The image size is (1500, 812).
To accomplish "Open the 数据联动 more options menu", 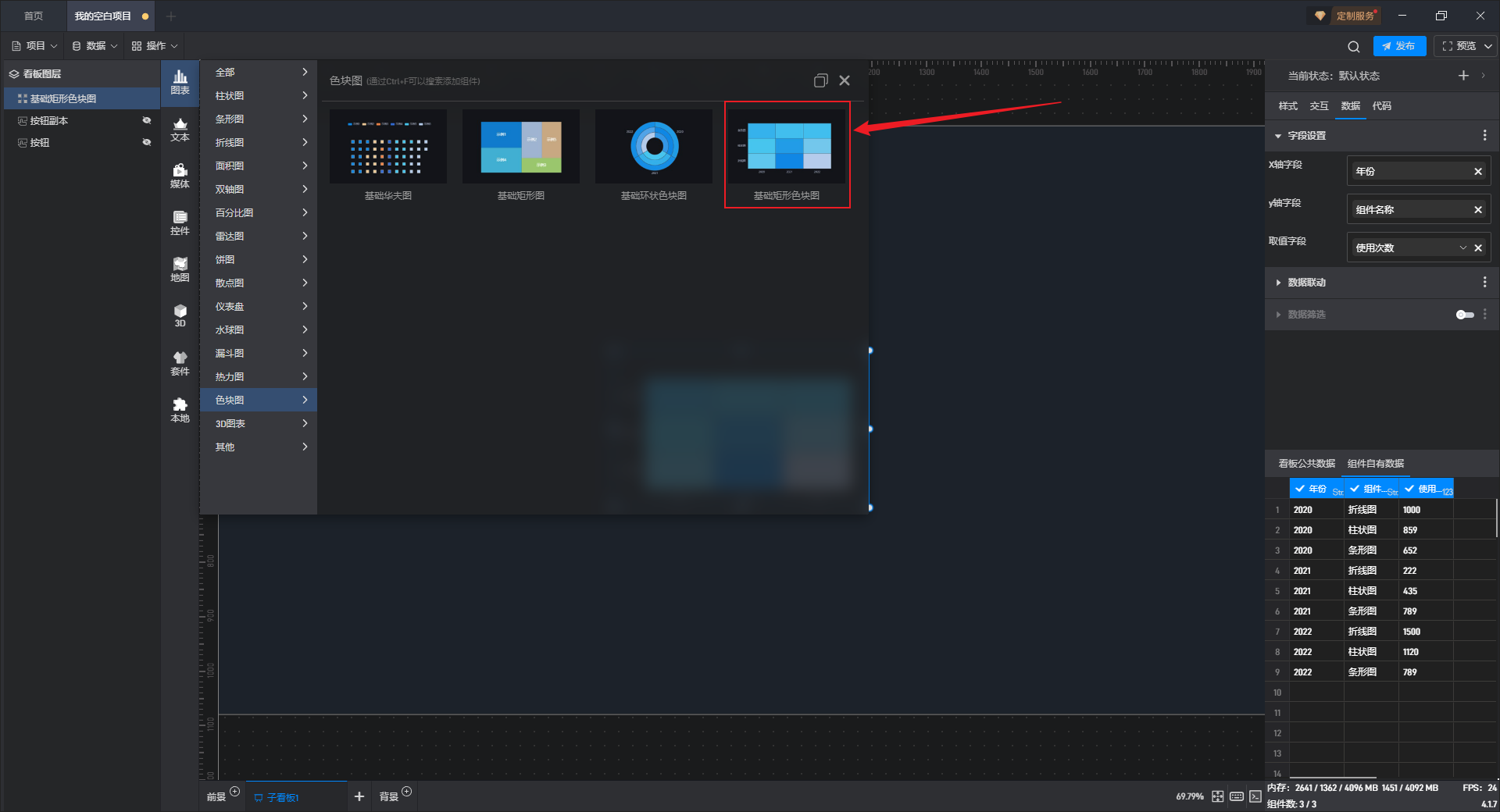I will tap(1484, 283).
